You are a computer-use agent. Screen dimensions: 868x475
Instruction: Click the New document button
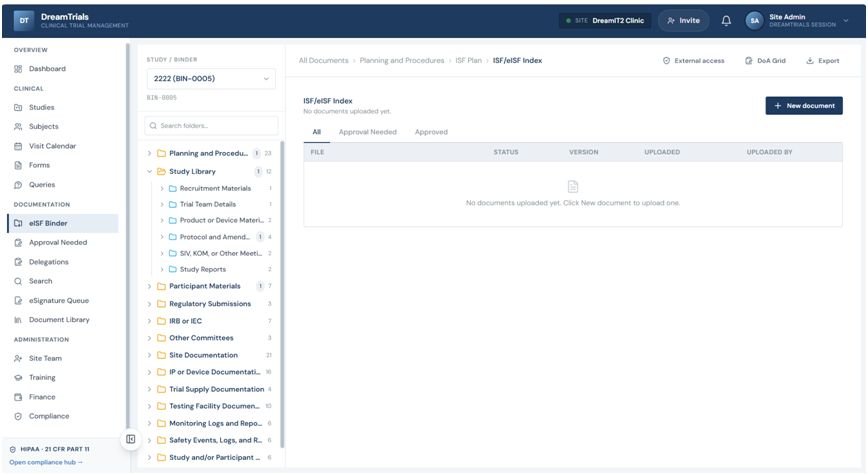point(804,106)
